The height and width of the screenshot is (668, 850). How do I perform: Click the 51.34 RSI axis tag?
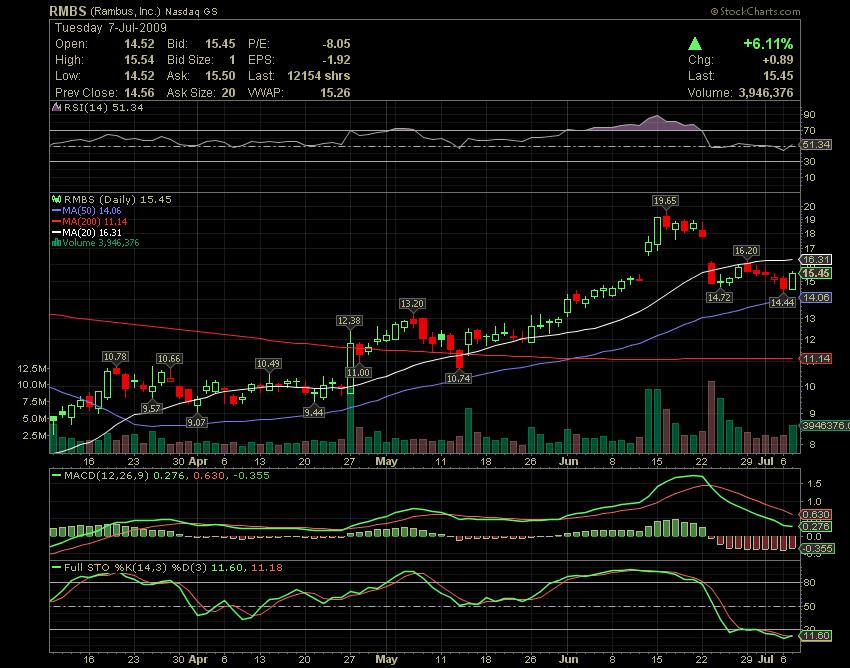tap(816, 145)
